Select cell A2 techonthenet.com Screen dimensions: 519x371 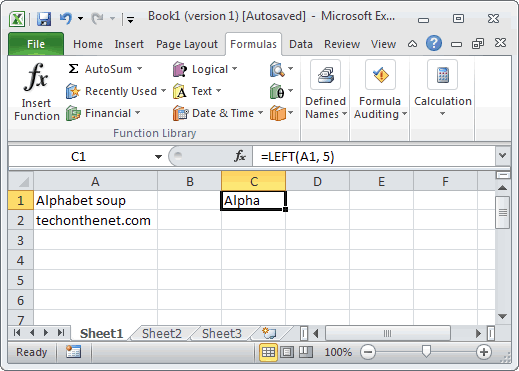[95, 220]
